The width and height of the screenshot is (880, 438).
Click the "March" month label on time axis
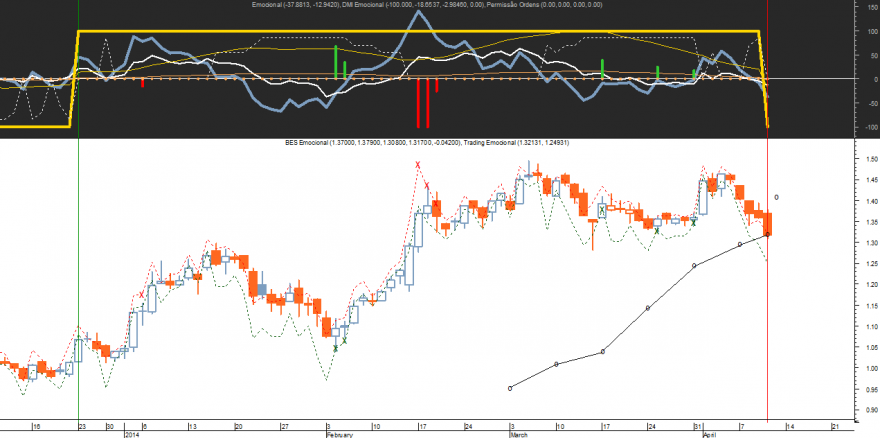click(519, 435)
